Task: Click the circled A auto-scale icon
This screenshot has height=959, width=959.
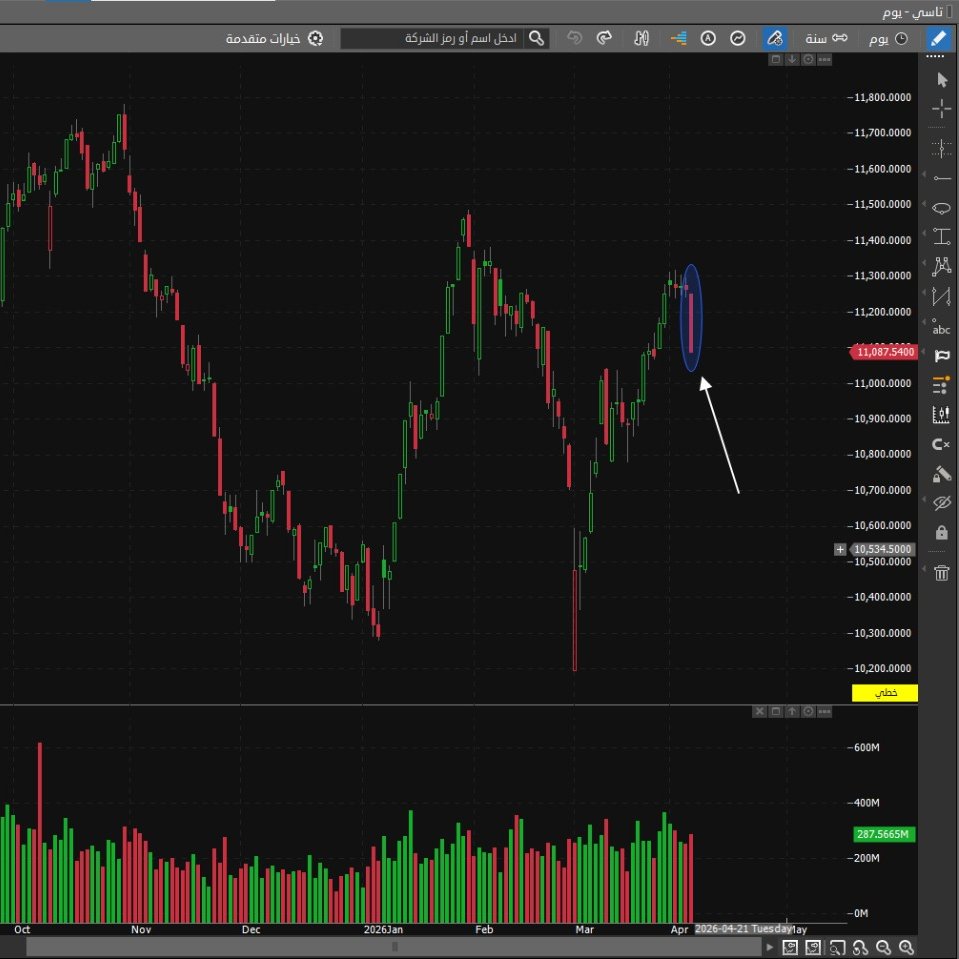Action: click(708, 38)
